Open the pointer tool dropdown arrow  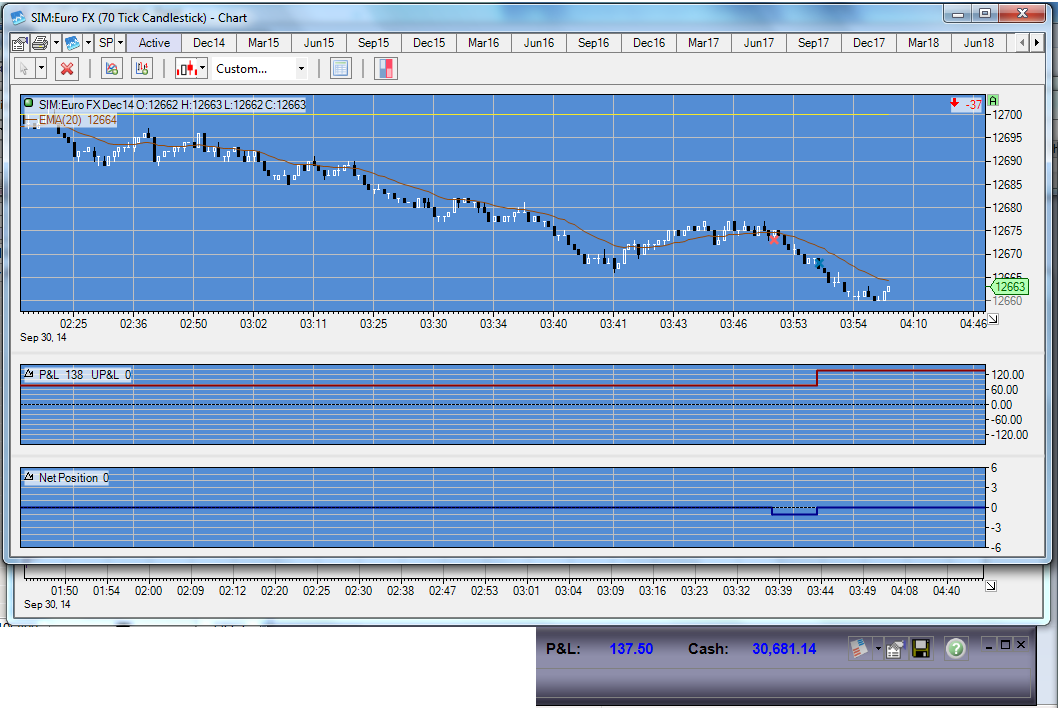[x=41, y=69]
